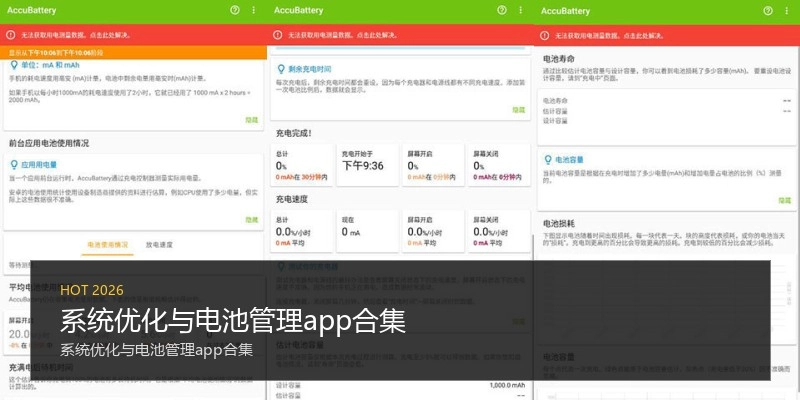The width and height of the screenshot is (800, 400).
Task: Open help icon in right AccuBattery screenshot
Action: click(x=768, y=11)
